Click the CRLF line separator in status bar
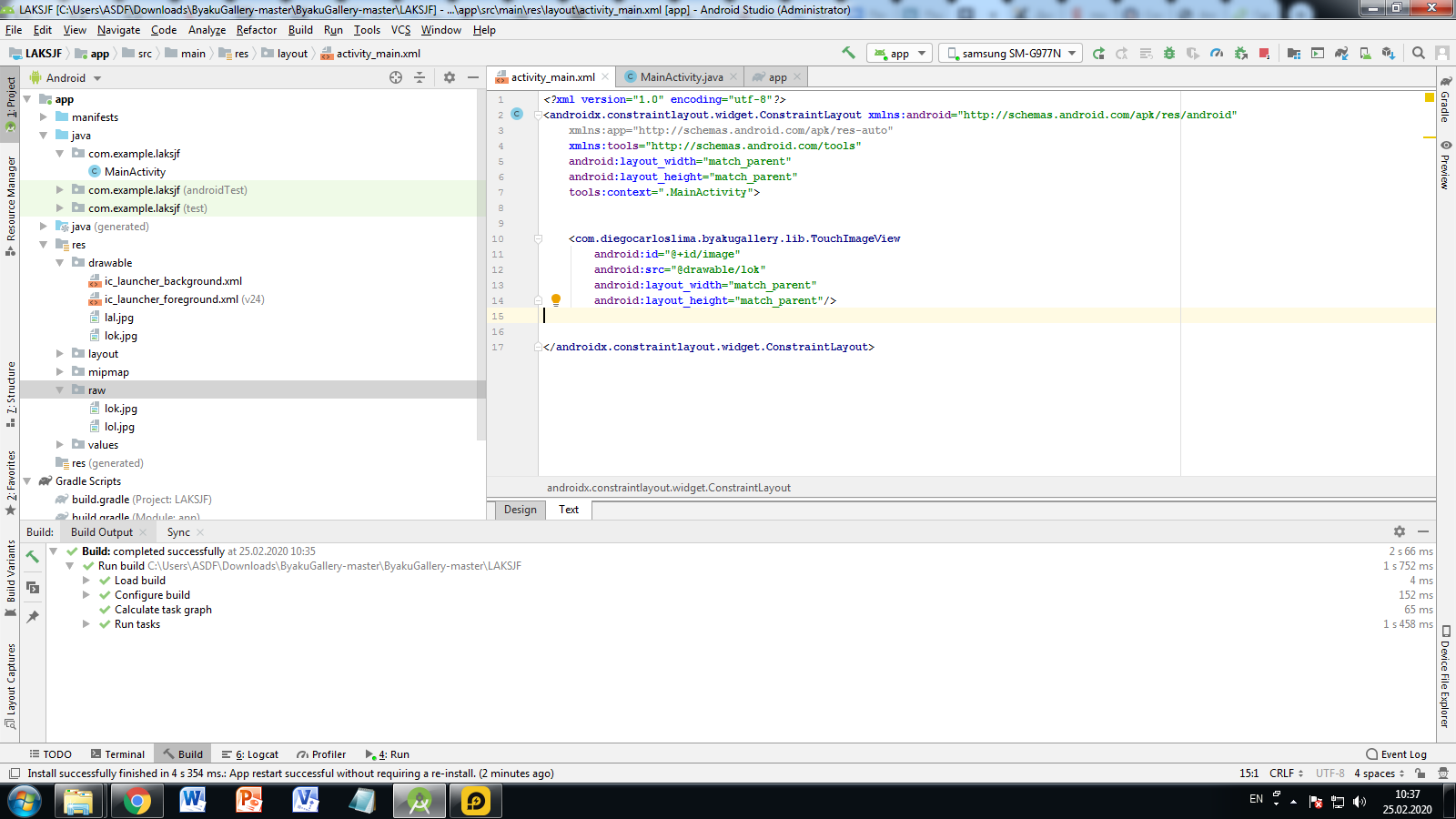This screenshot has height=819, width=1456. (x=1287, y=773)
